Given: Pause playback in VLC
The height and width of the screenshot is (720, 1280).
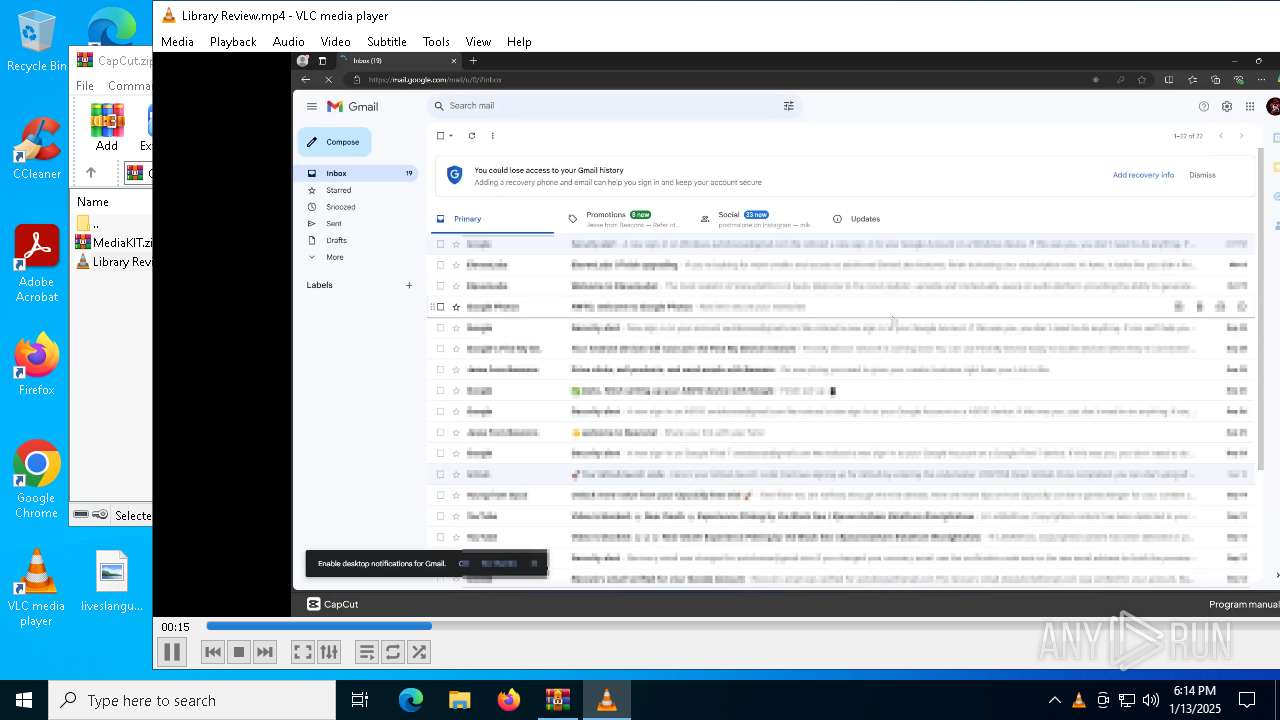Looking at the screenshot, I should [172, 652].
